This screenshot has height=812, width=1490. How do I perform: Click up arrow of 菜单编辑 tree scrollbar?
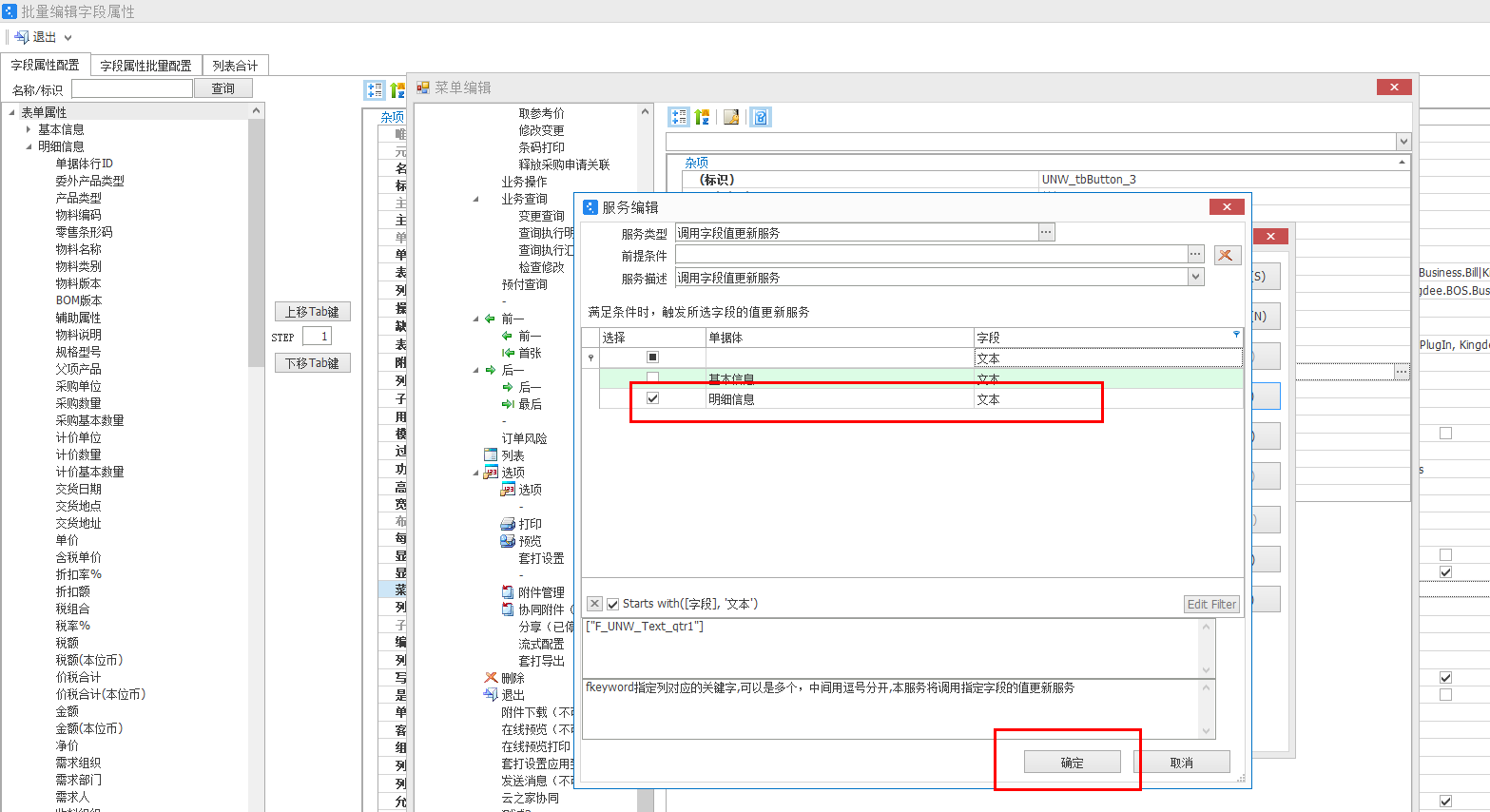(x=646, y=112)
